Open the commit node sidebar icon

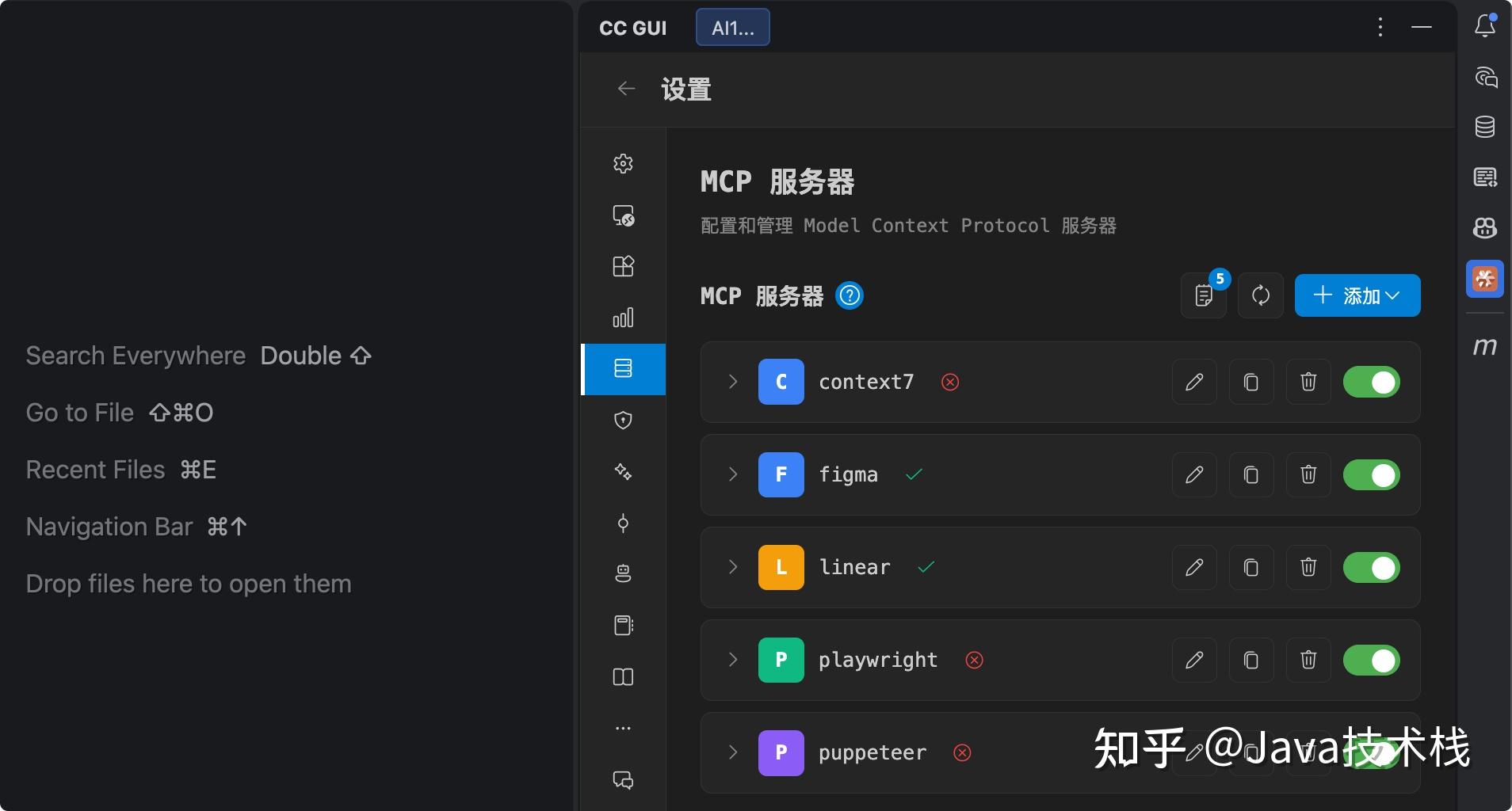pos(623,523)
